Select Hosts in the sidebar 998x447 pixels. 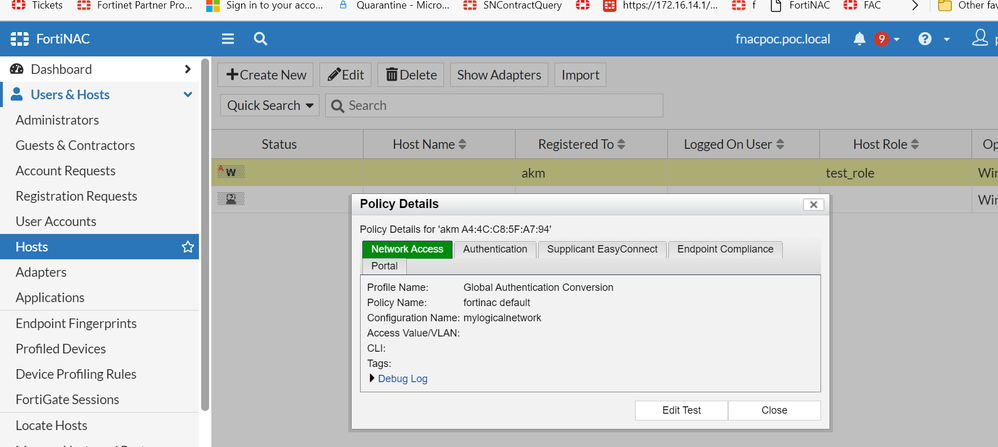99,247
